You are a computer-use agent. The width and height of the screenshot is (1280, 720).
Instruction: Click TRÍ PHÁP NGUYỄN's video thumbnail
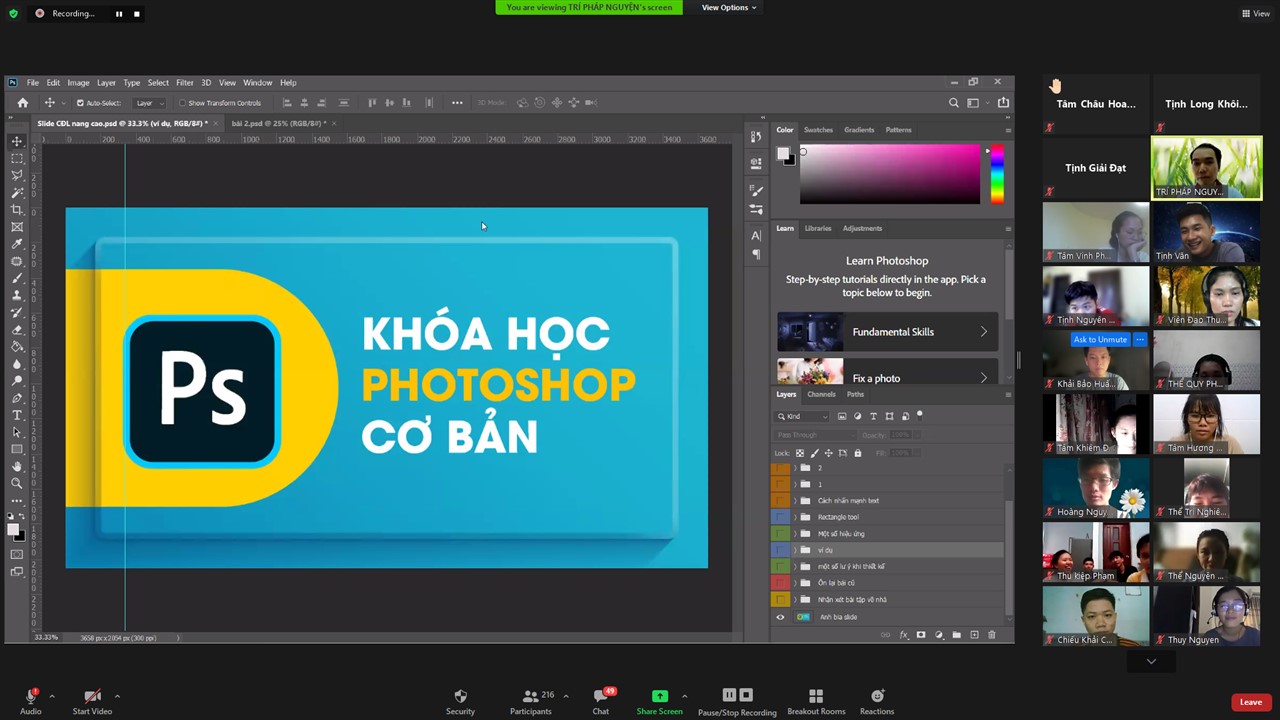click(1206, 168)
